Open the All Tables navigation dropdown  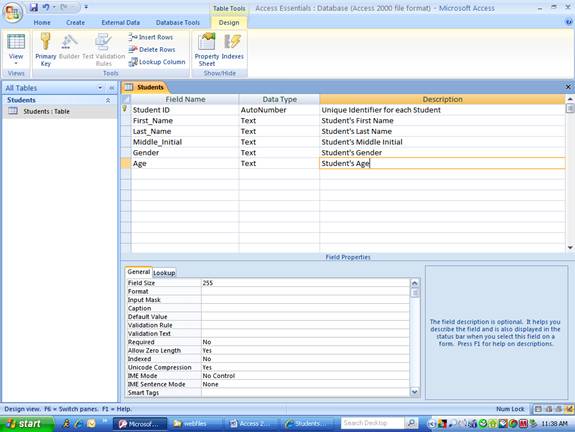100,88
